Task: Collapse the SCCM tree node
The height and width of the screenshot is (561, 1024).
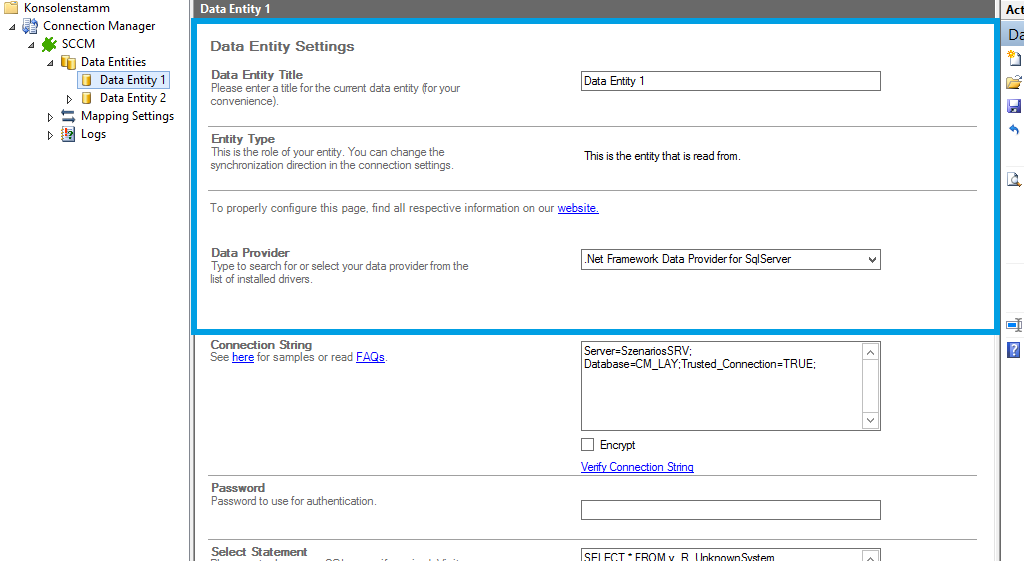Action: coord(31,45)
